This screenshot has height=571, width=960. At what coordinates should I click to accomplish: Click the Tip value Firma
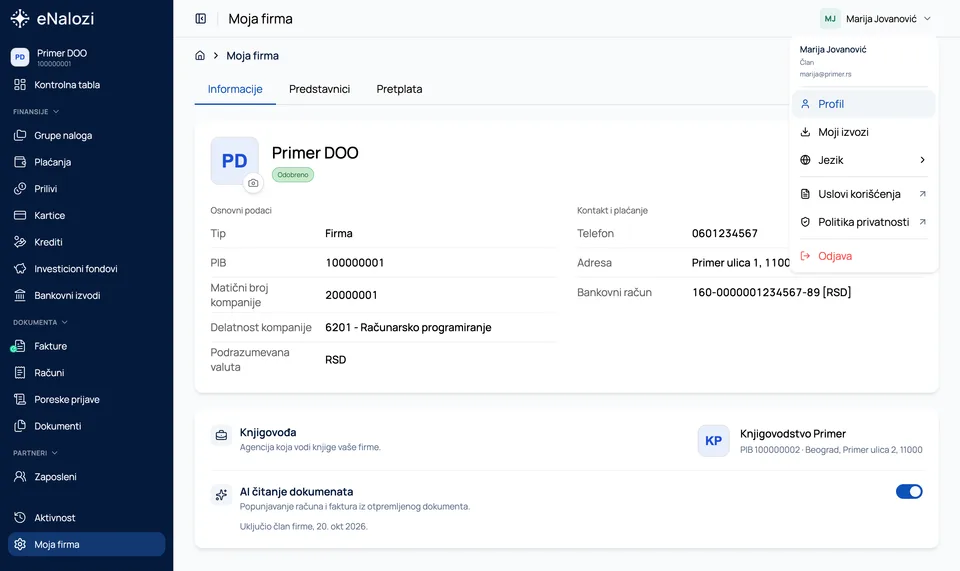tap(339, 233)
